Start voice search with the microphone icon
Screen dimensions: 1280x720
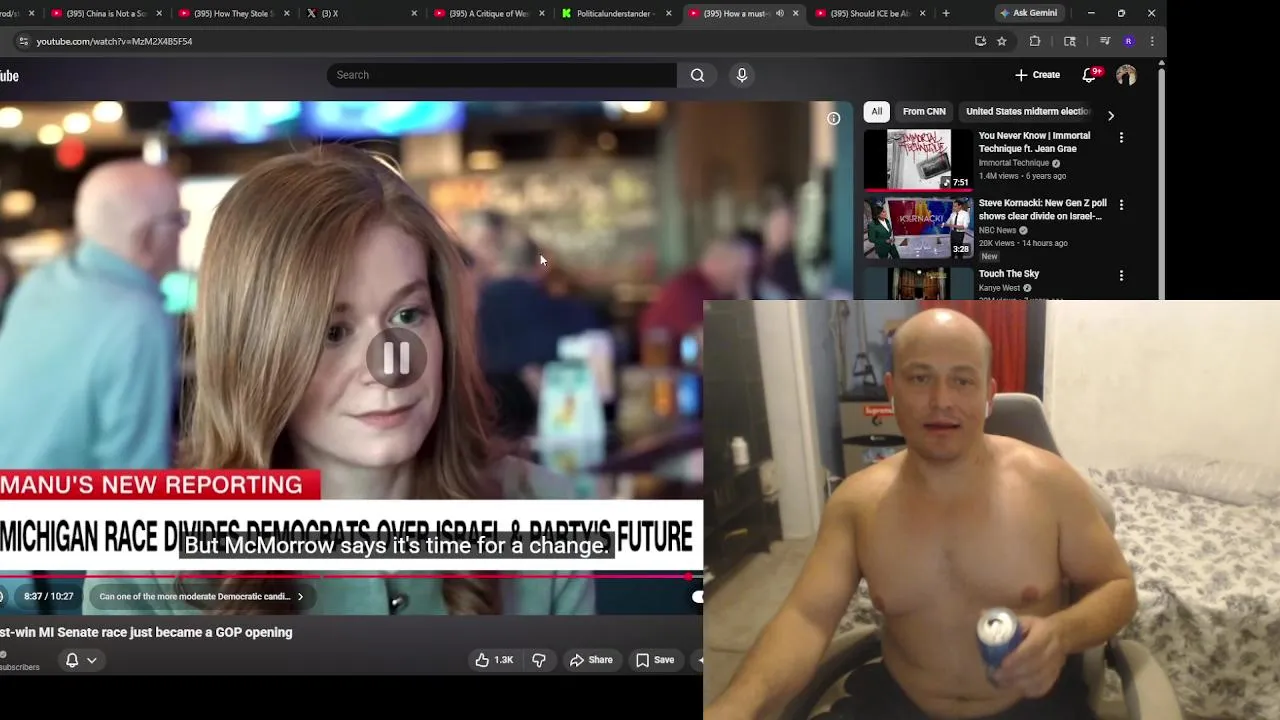click(x=742, y=75)
